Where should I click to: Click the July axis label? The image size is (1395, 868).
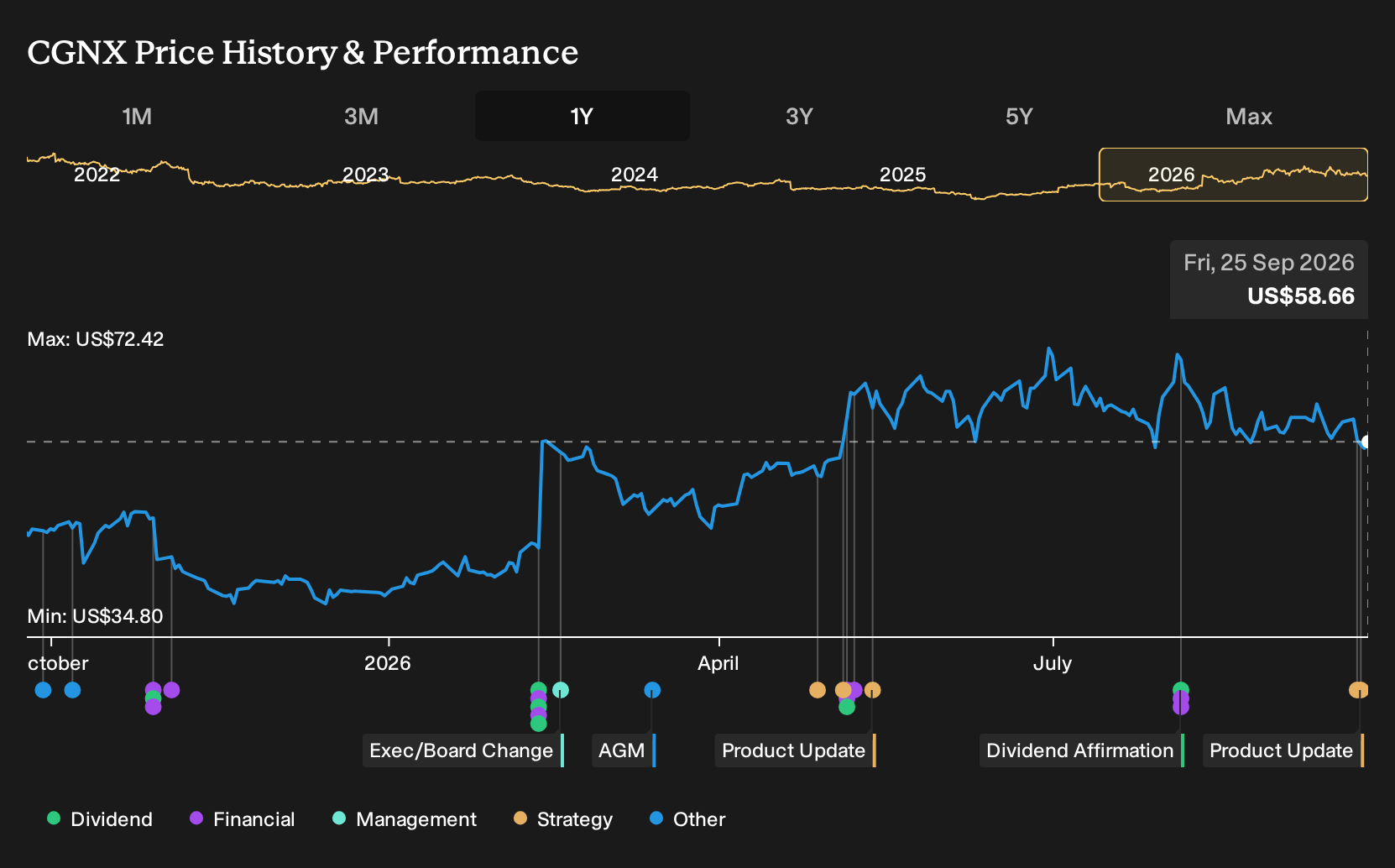click(x=1053, y=663)
